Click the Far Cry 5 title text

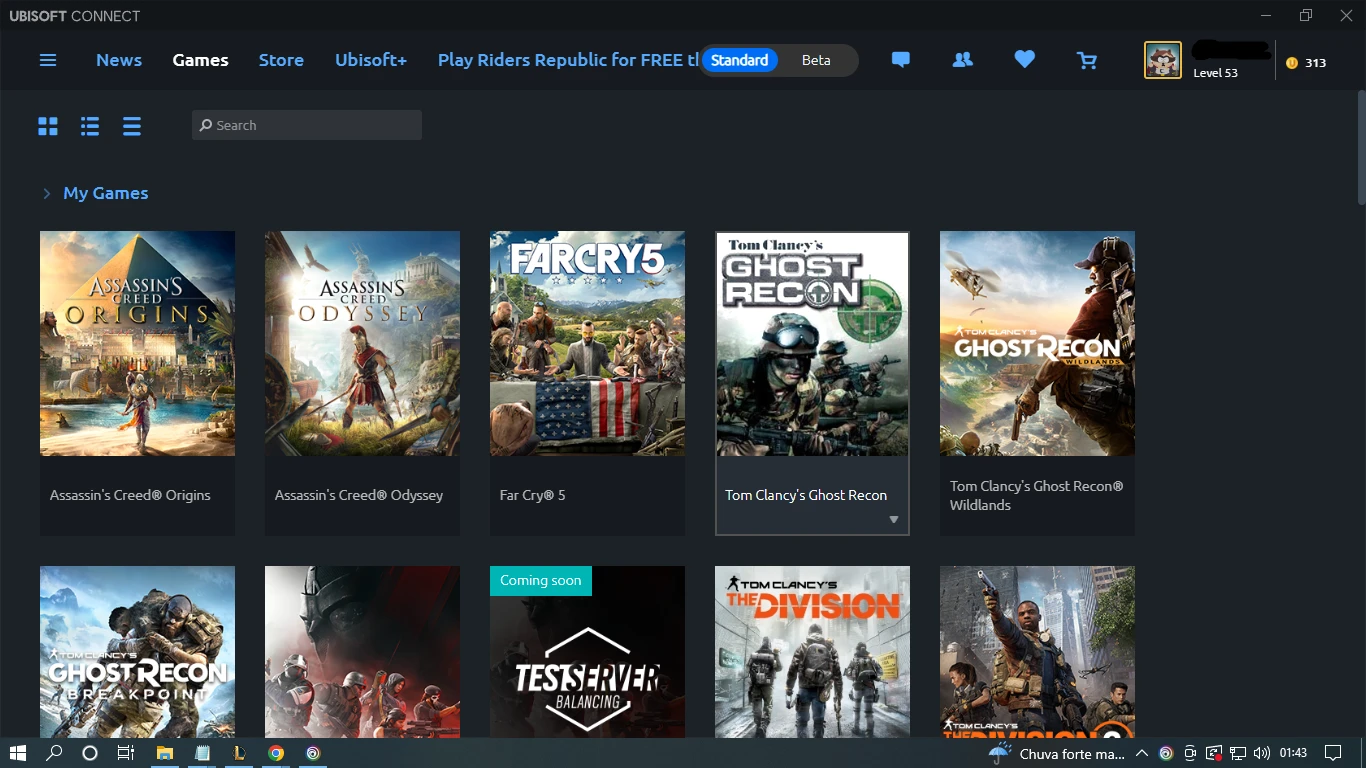point(533,495)
